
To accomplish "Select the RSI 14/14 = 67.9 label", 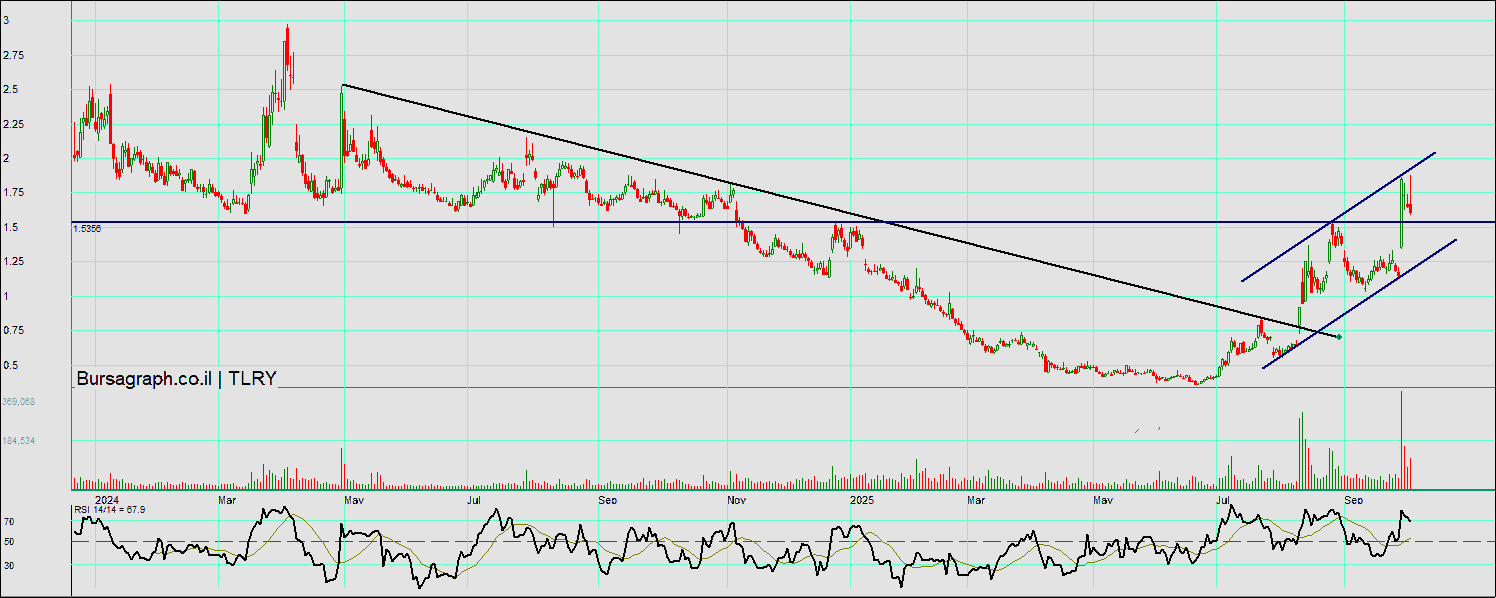I will pos(109,510).
